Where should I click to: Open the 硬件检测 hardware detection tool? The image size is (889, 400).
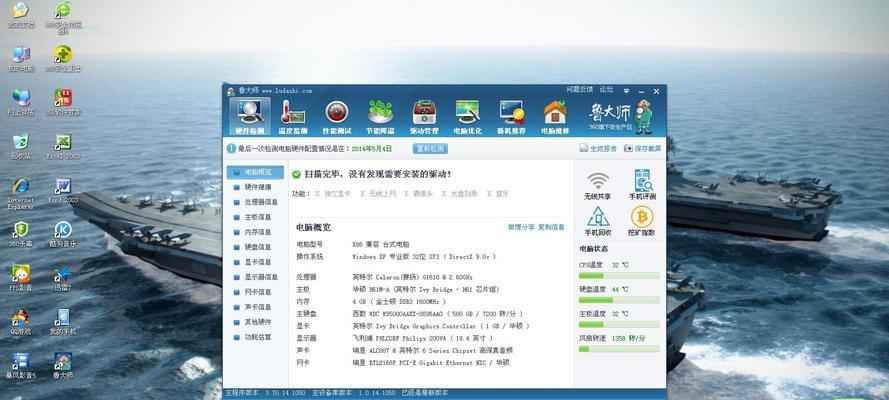249,117
